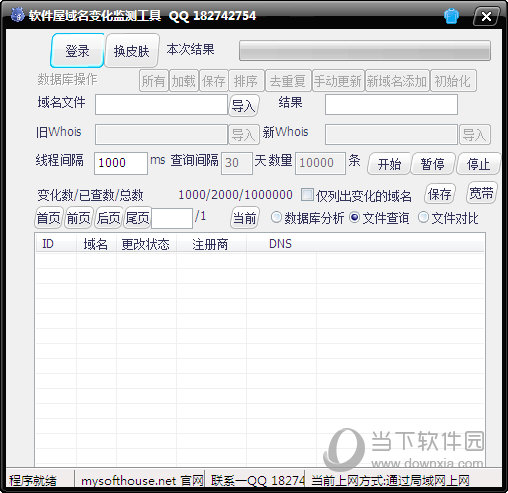Image resolution: width=508 pixels, height=493 pixels.
Task: Click the 初始化 initialize button
Action: pyautogui.click(x=453, y=81)
